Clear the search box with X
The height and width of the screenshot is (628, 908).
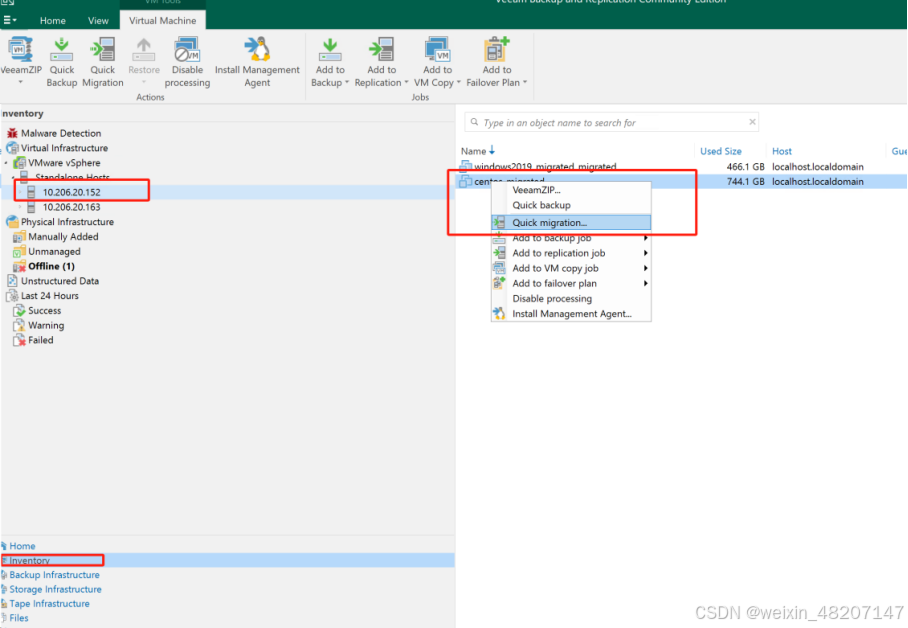pos(752,122)
